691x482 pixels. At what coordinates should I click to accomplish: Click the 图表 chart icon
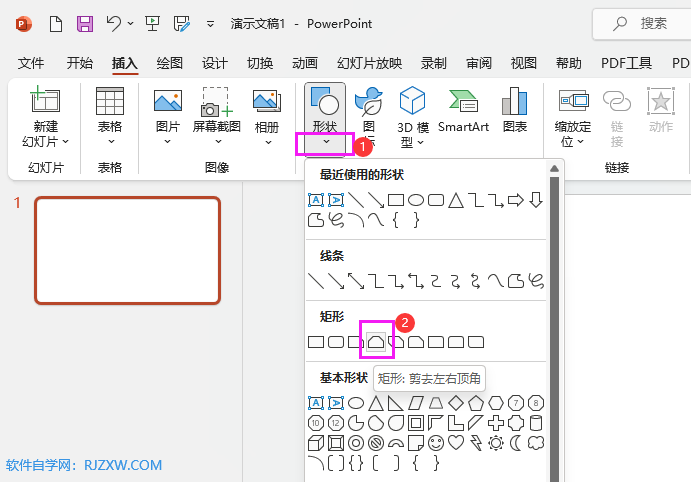click(515, 112)
